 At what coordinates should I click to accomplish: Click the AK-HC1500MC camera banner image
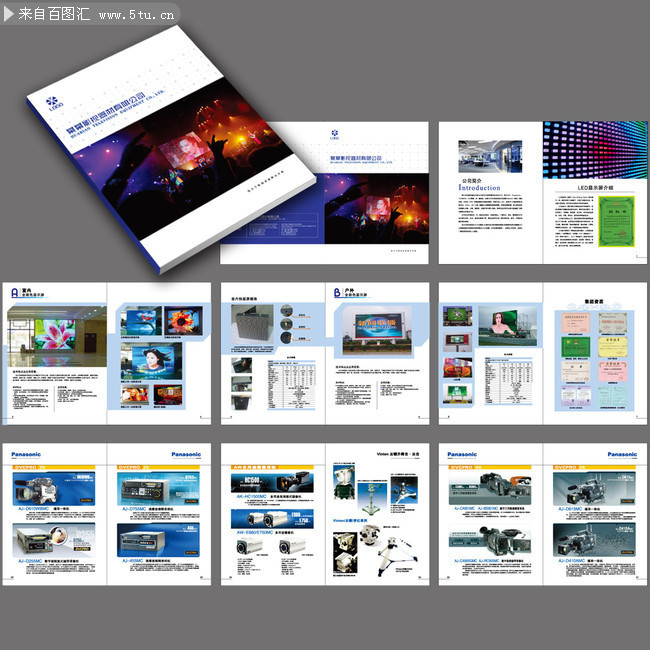[272, 482]
